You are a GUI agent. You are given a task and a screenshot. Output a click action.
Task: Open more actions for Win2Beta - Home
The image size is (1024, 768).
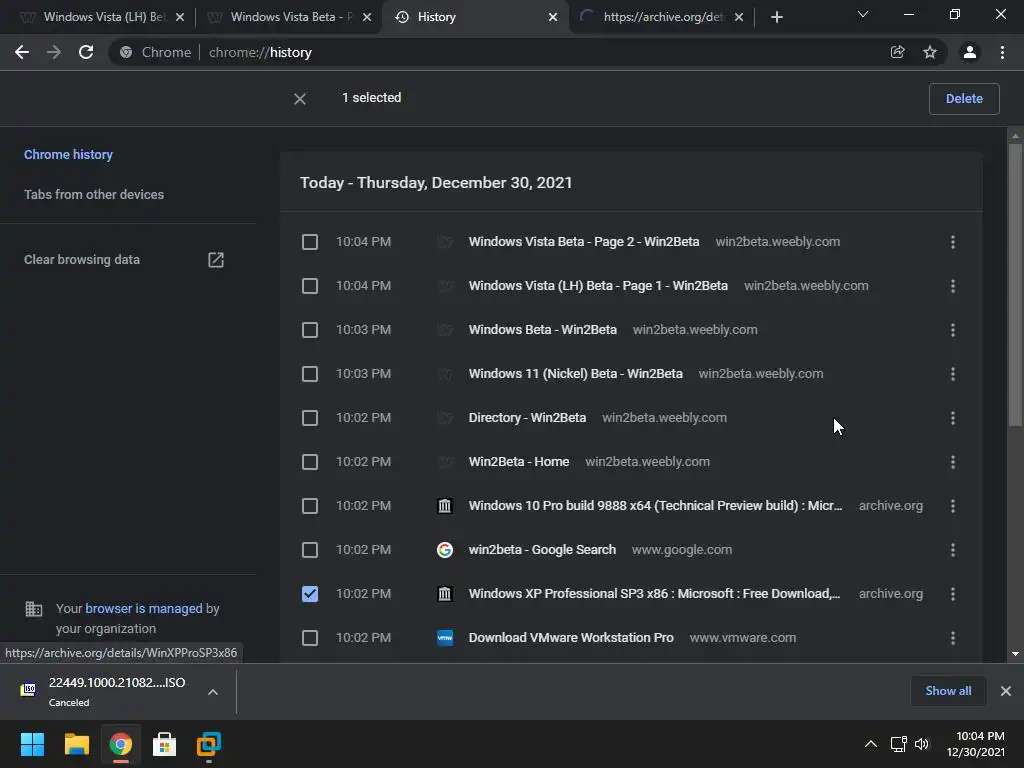coord(953,462)
